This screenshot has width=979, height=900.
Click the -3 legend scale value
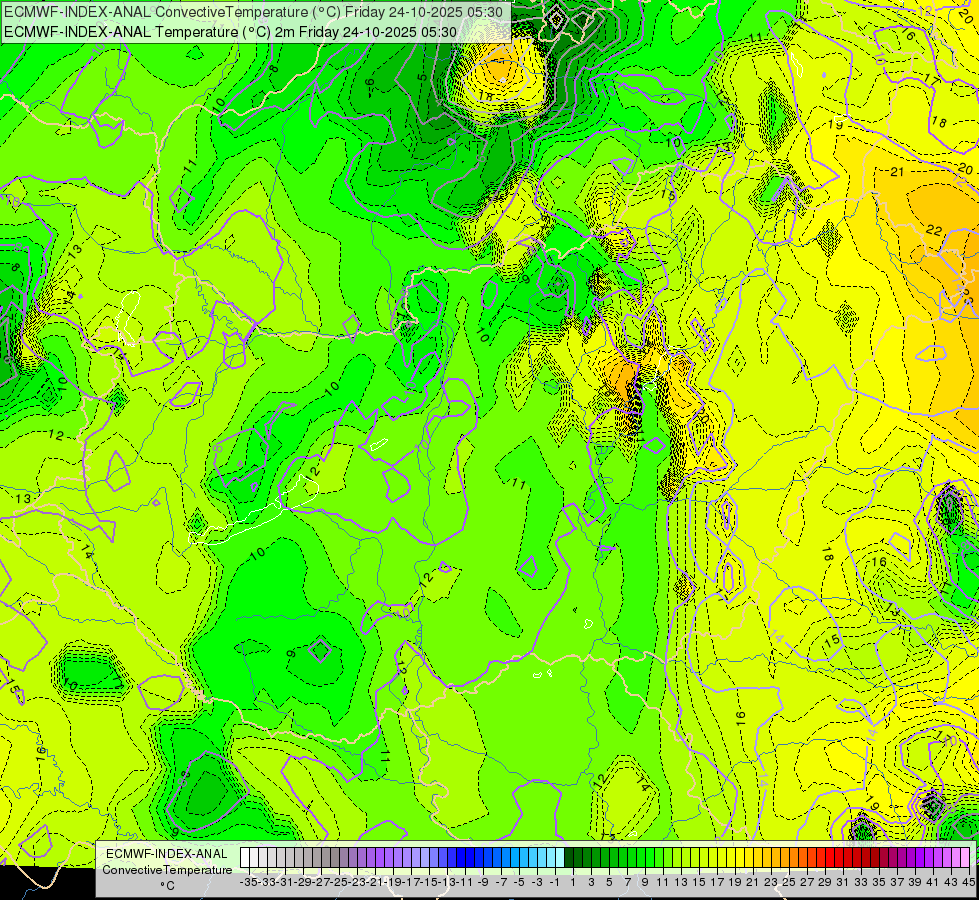point(538,882)
